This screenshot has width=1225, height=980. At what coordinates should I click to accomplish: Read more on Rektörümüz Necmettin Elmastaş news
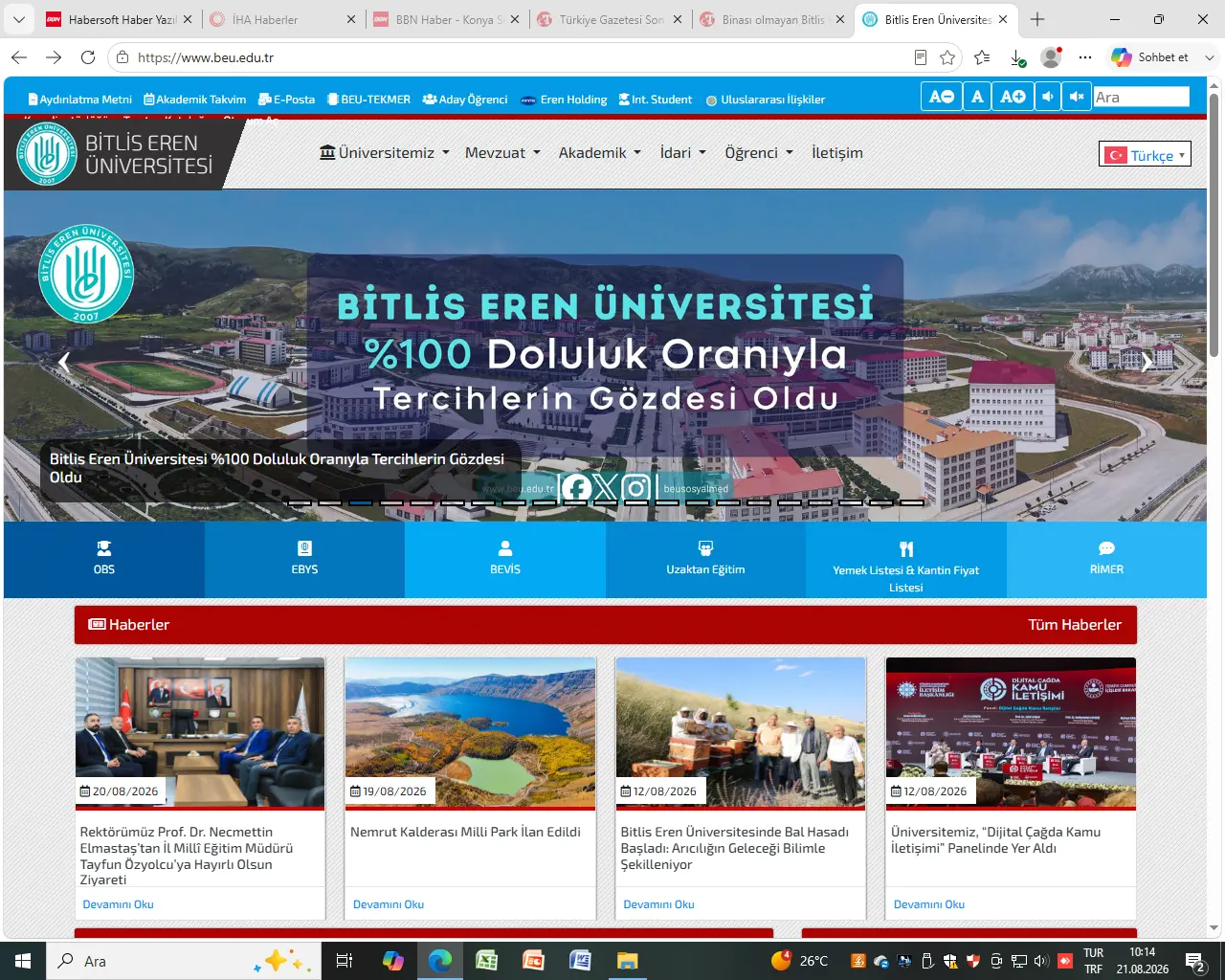(x=118, y=904)
